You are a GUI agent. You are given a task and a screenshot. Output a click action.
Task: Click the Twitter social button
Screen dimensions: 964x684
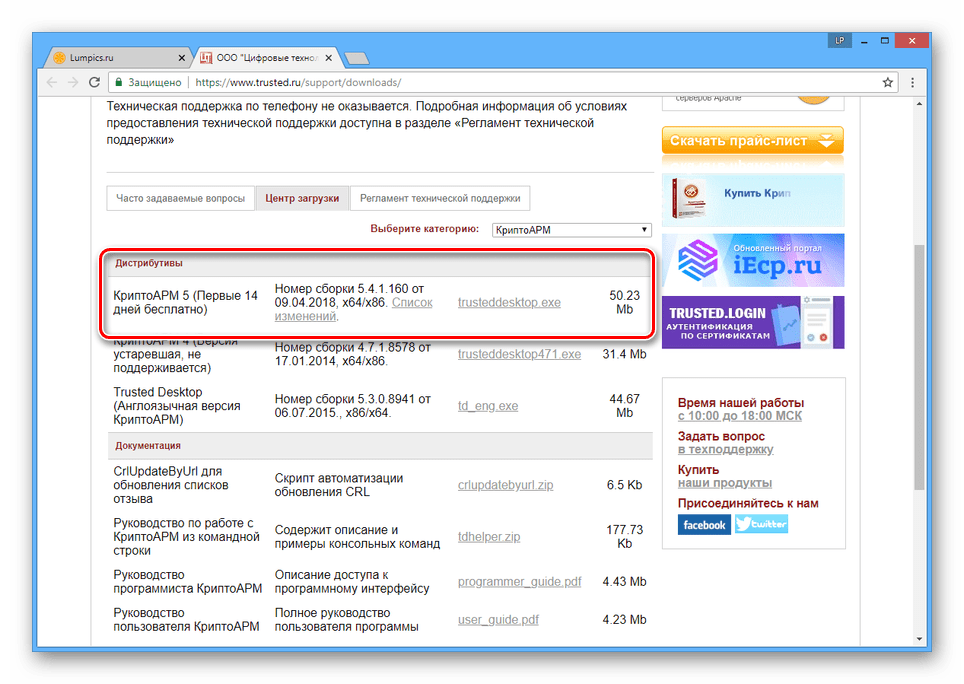(x=761, y=524)
